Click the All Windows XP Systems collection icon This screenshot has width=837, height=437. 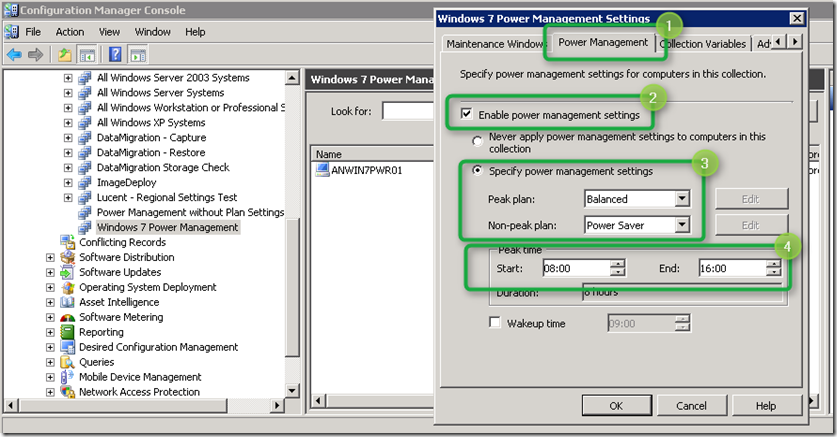coord(85,123)
